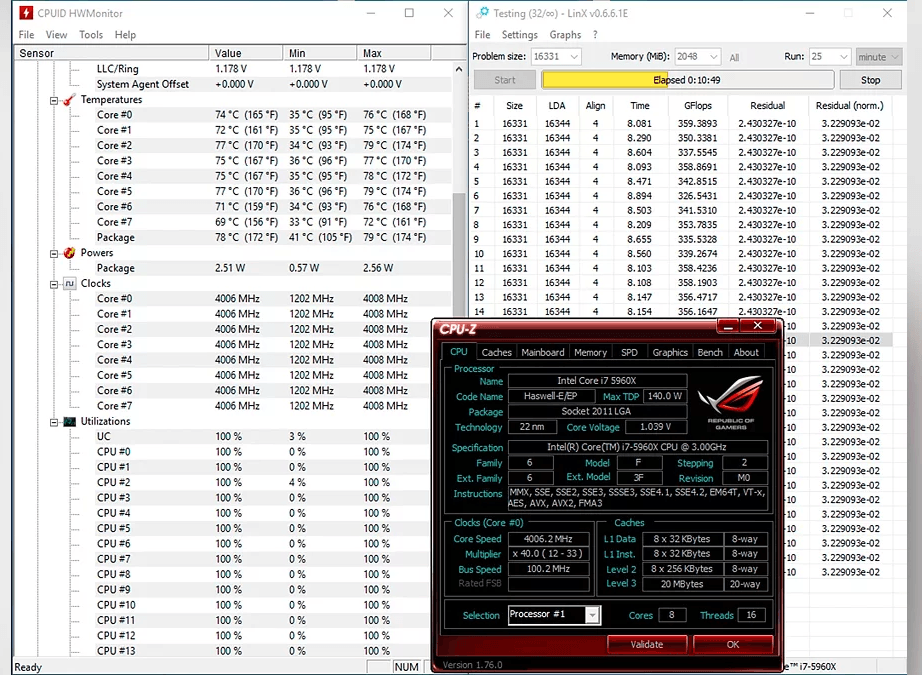
Task: Open the Tools menu in HWMonitor
Action: pos(91,35)
